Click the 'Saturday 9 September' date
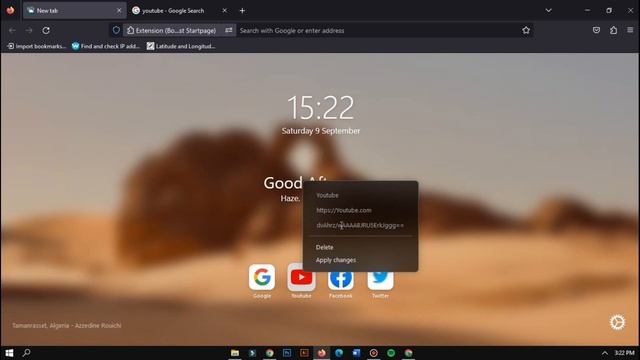The height and width of the screenshot is (360, 640). [x=321, y=131]
